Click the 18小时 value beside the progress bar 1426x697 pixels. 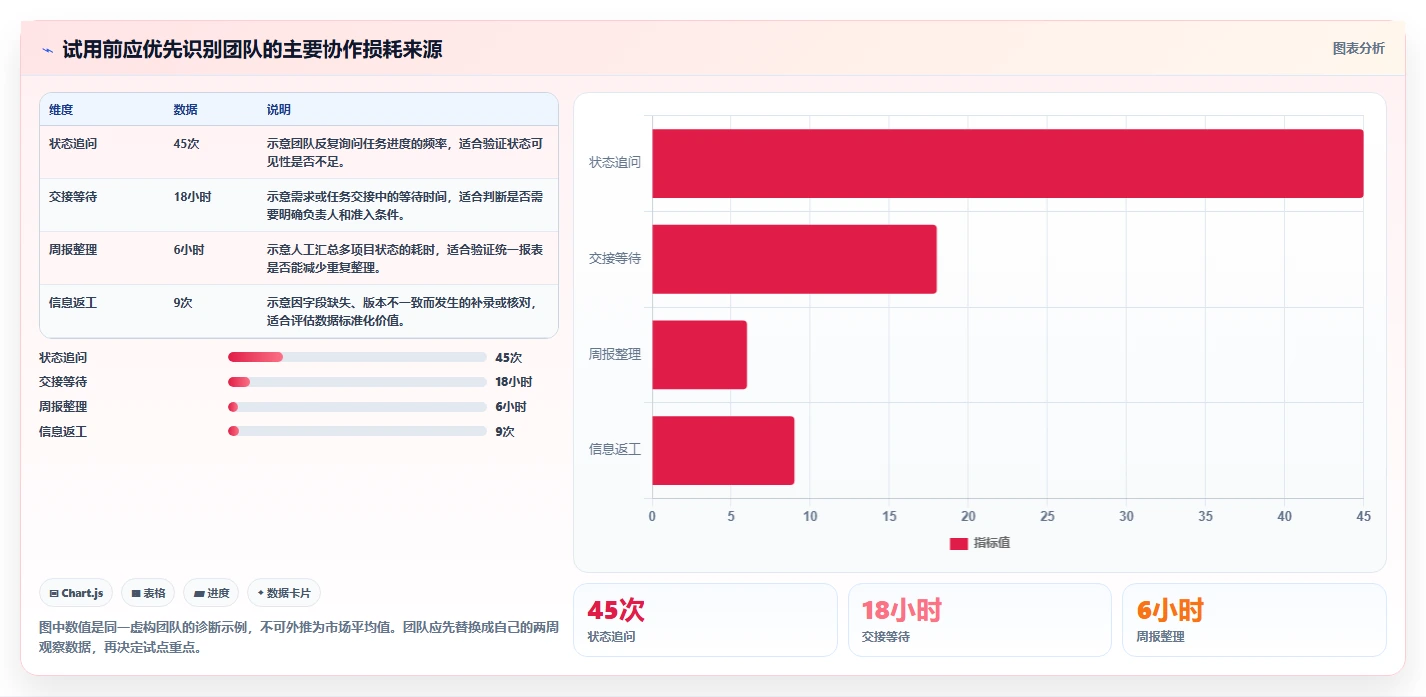coord(514,382)
